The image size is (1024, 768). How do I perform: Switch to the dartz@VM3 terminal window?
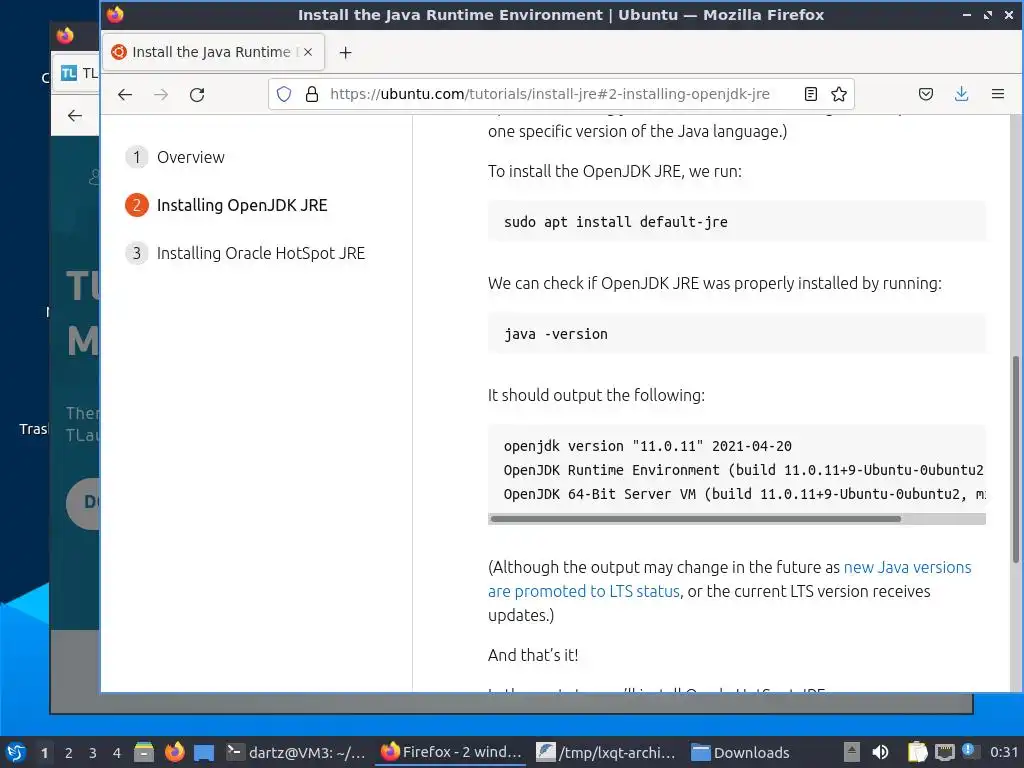click(x=296, y=752)
